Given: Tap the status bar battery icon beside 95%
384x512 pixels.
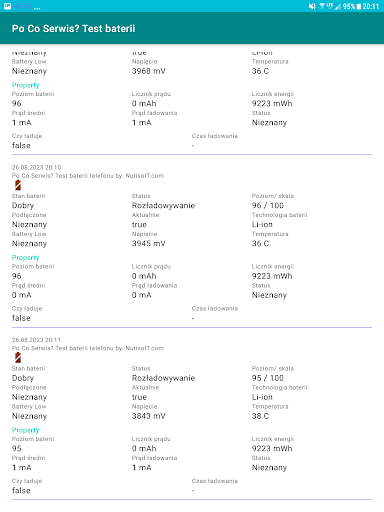Looking at the screenshot, I should pos(359,6).
